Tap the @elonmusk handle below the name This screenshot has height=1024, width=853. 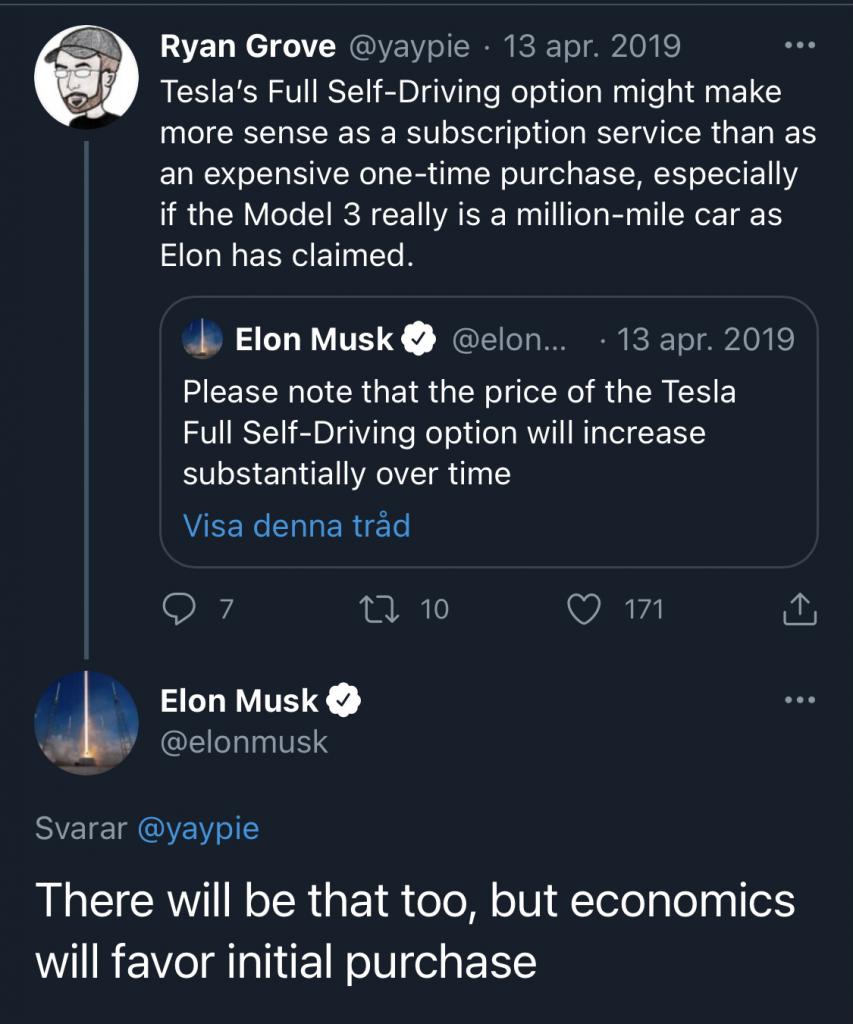click(x=244, y=742)
